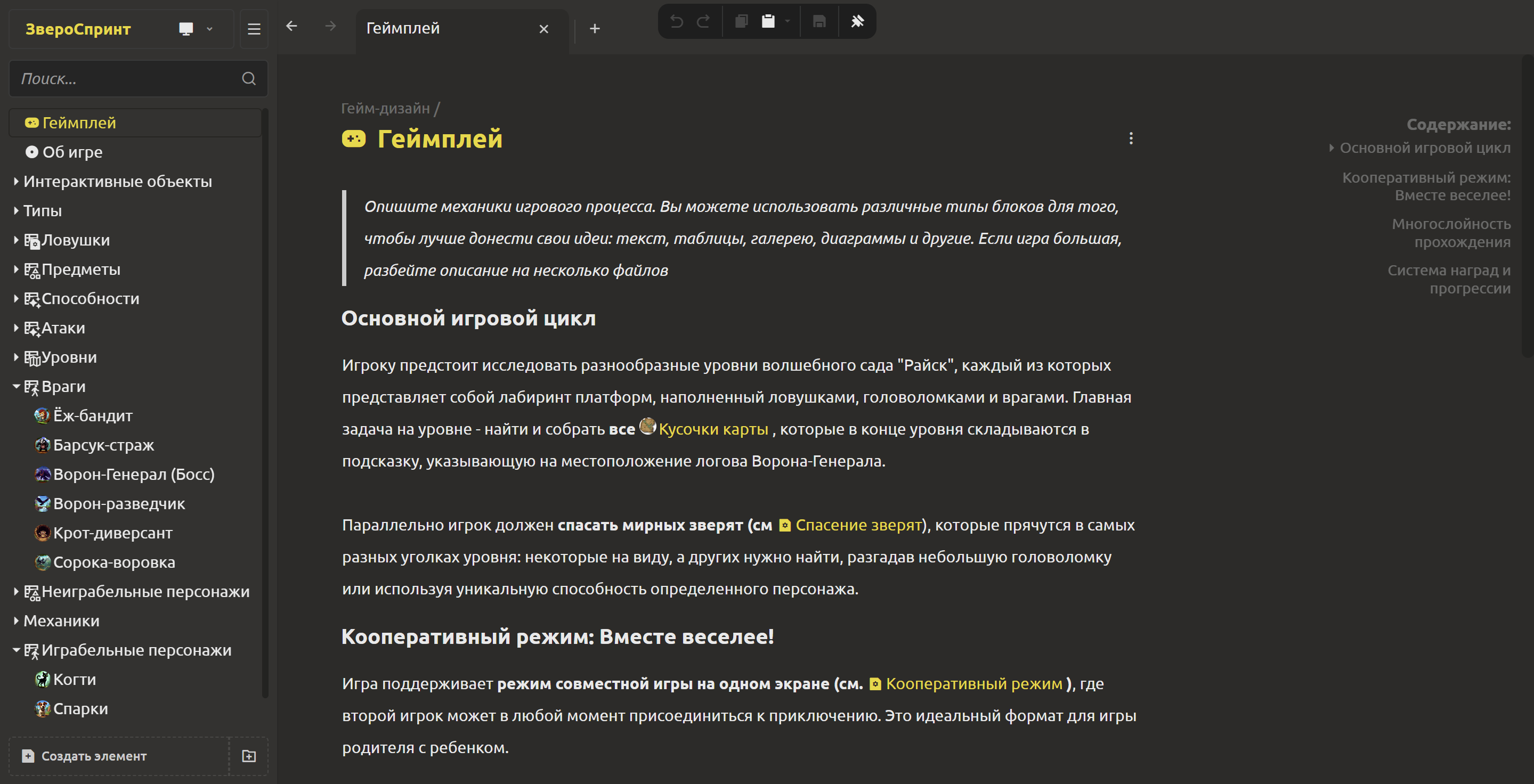Expand the Механики tree folder
Image resolution: width=1534 pixels, height=784 pixels.
pyautogui.click(x=16, y=621)
